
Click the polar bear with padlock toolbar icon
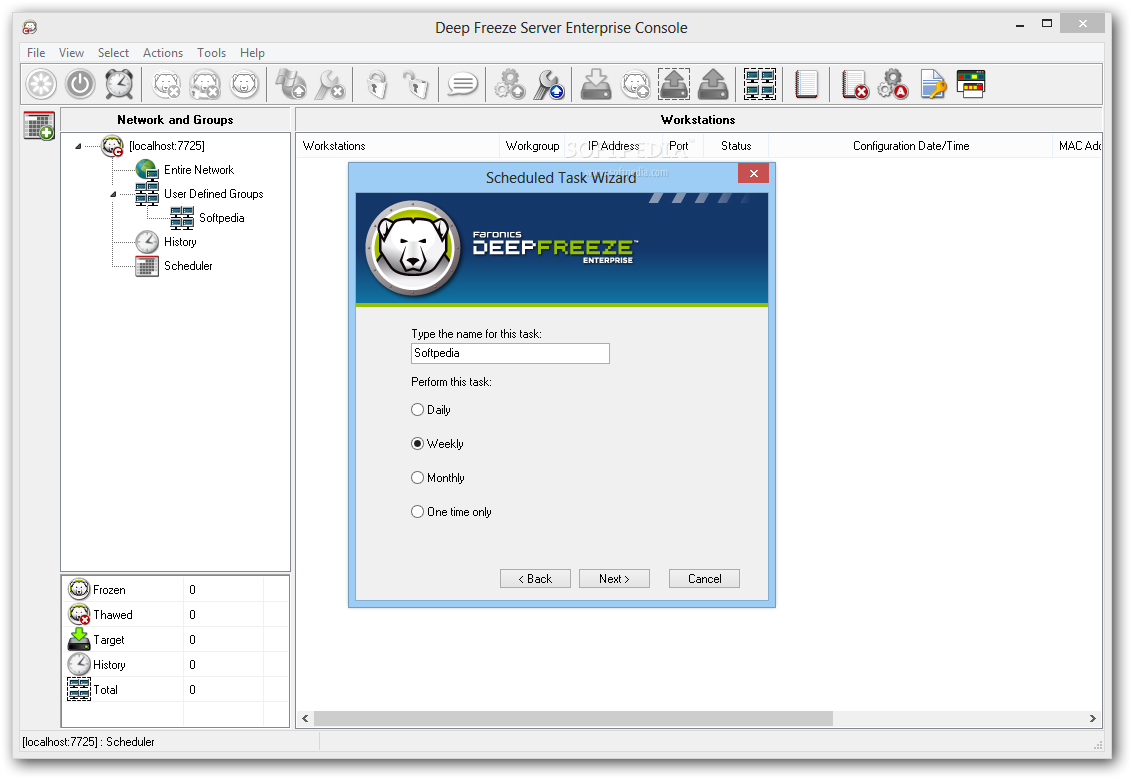[205, 84]
